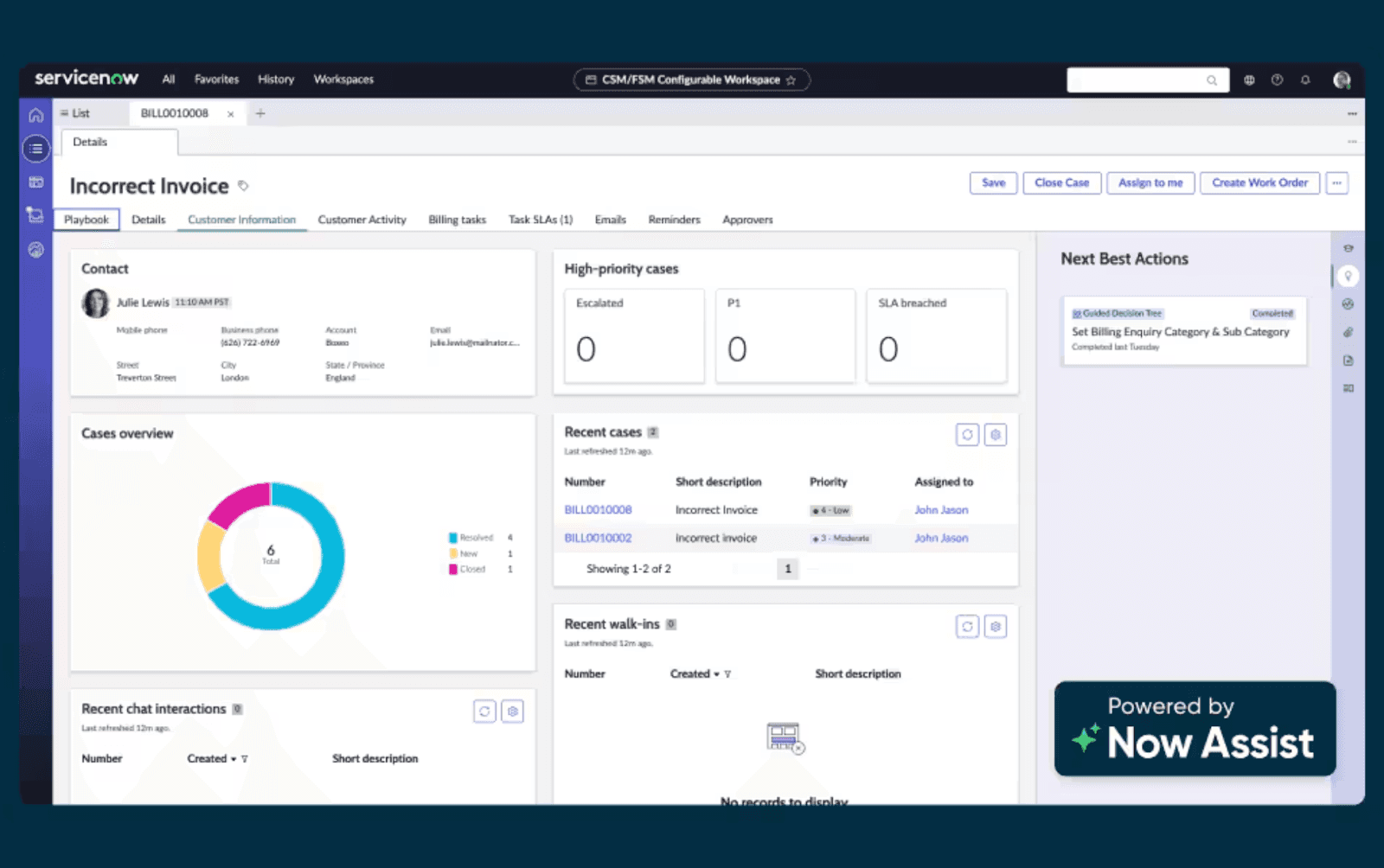Open case BILL0010002 link
The image size is (1384, 868).
pyautogui.click(x=598, y=538)
